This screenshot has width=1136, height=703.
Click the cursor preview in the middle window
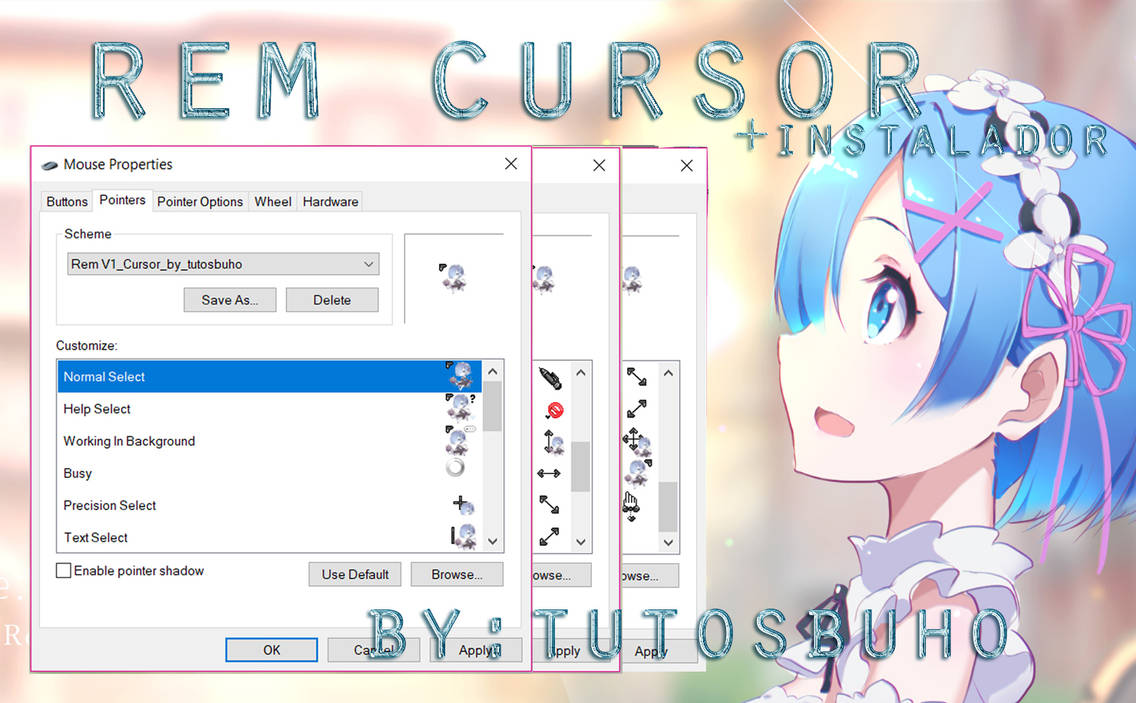(543, 279)
